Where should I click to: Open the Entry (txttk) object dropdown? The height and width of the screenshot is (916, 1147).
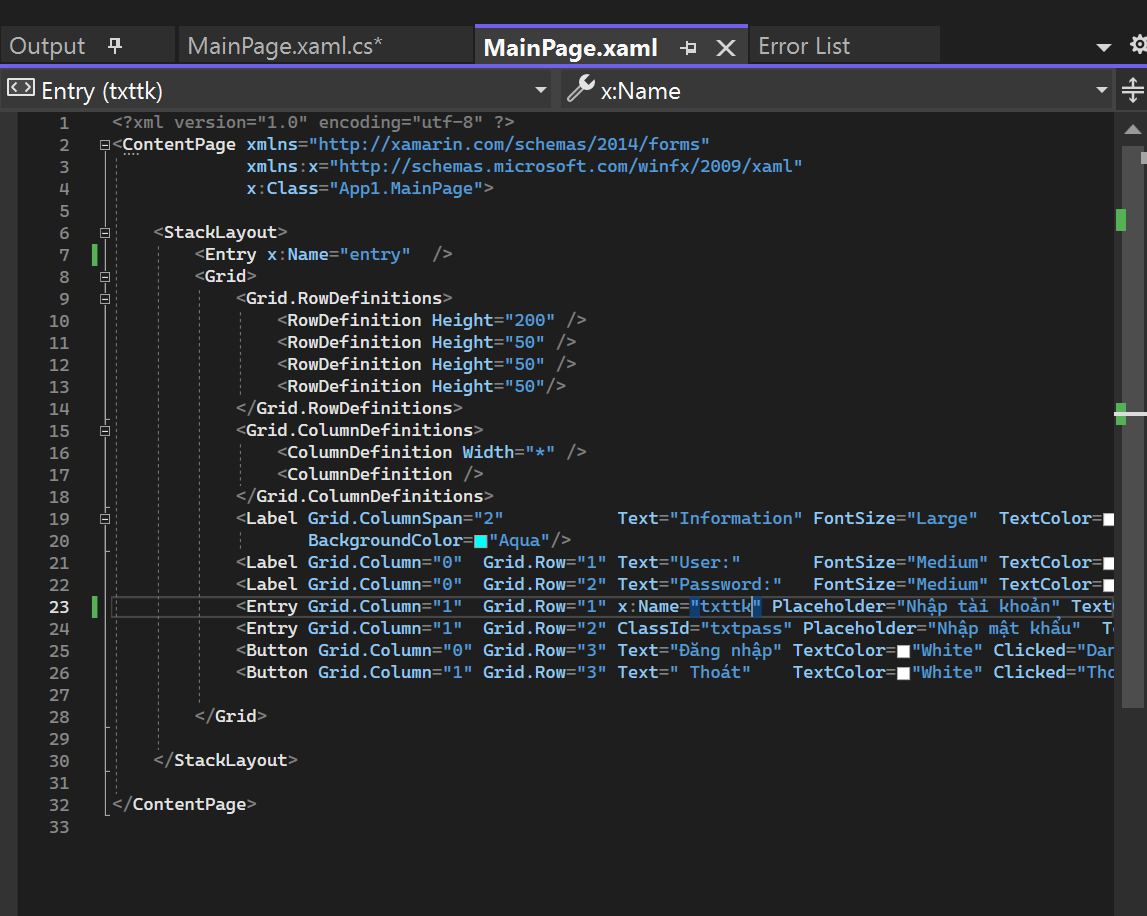point(540,89)
